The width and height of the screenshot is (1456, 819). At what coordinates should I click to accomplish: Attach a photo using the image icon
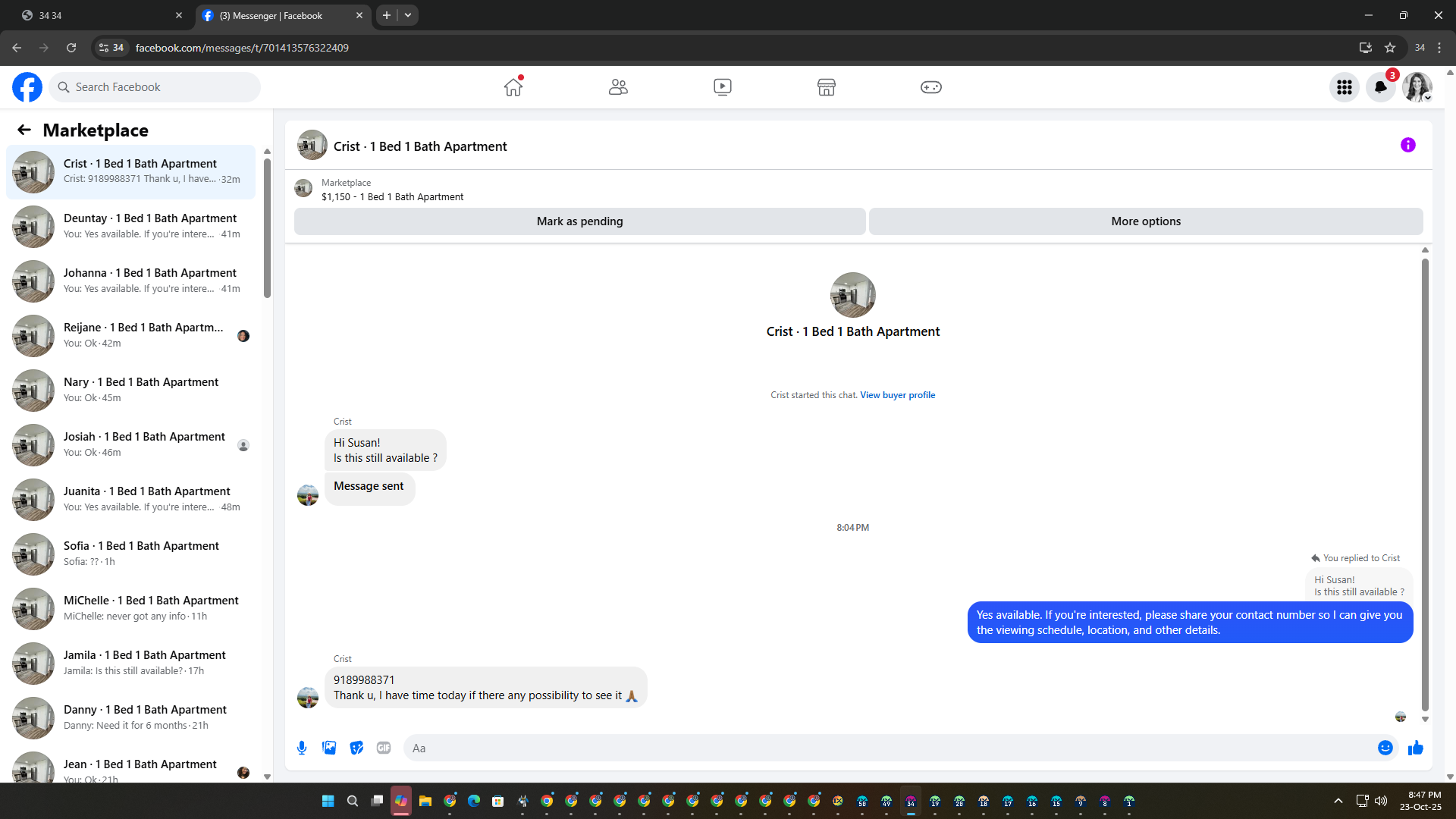329,748
